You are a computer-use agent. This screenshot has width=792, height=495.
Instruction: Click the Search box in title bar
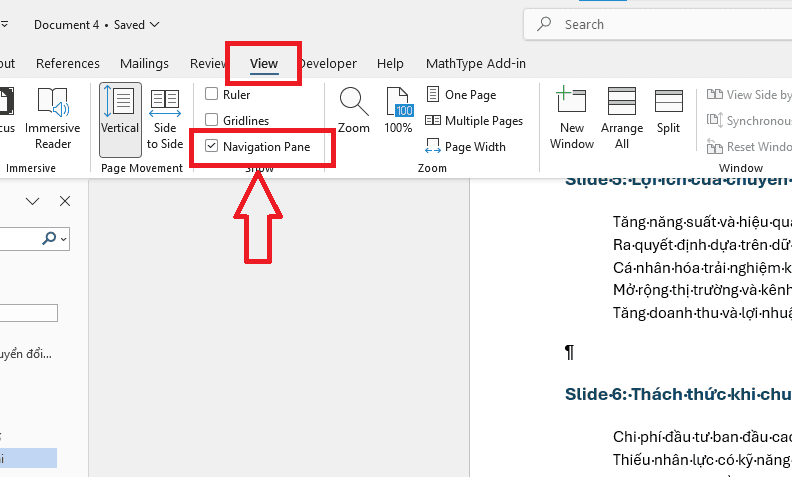click(x=658, y=24)
